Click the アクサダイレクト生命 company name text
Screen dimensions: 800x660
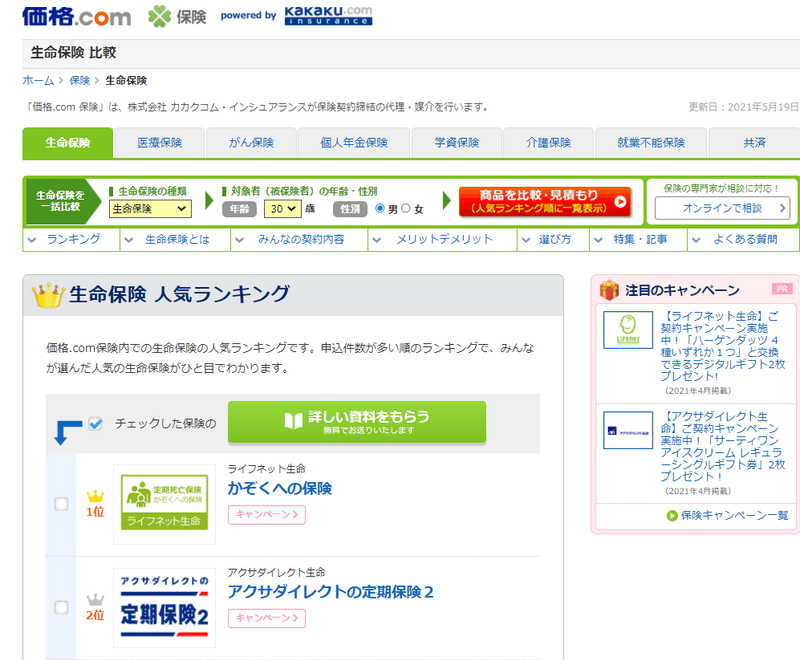(x=276, y=572)
